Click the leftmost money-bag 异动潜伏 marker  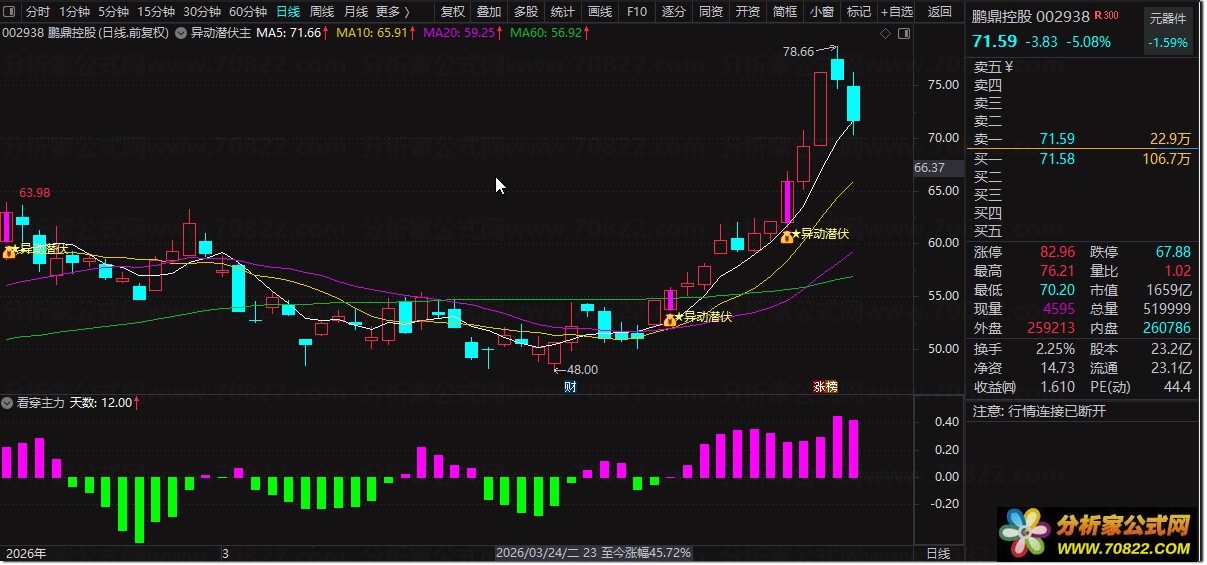[8, 251]
